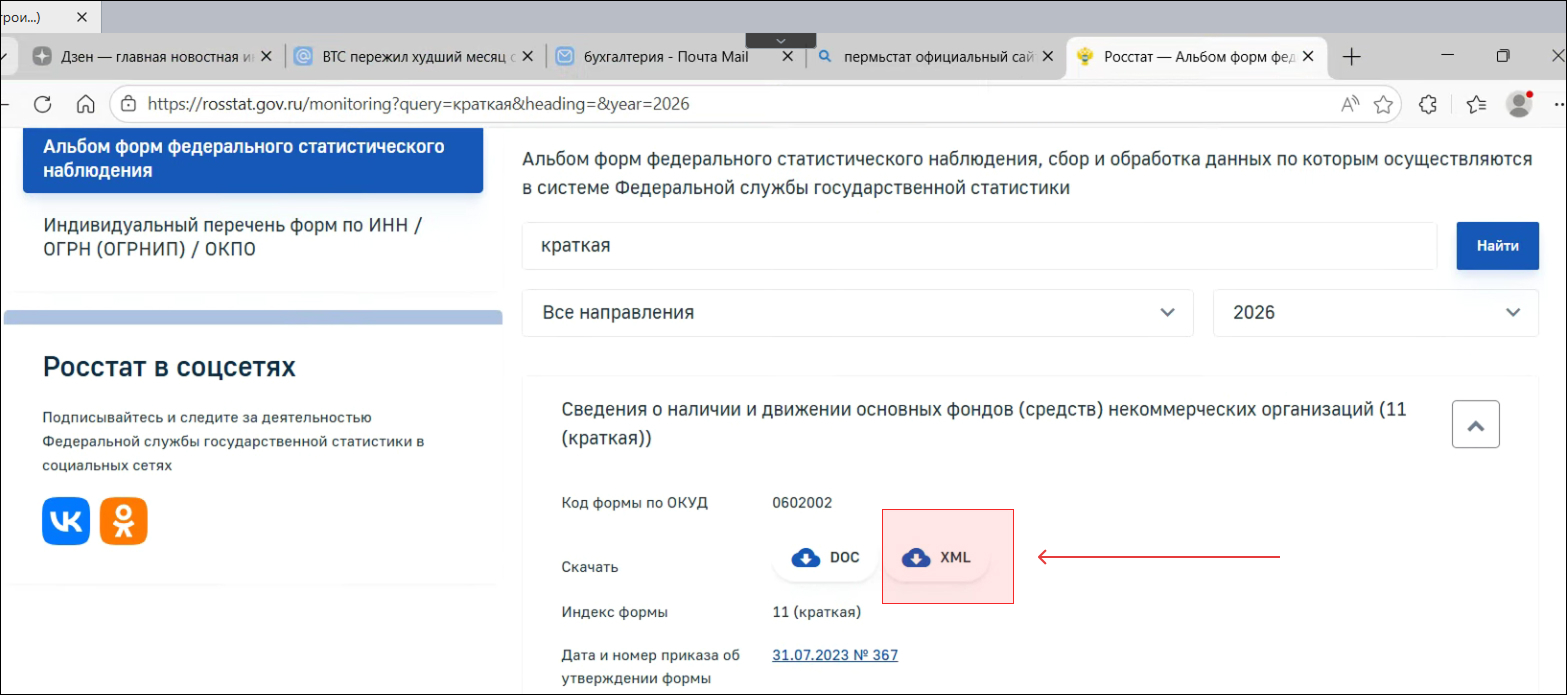Image resolution: width=1567 pixels, height=695 pixels.
Task: Click the search field containing краткая
Action: [979, 246]
